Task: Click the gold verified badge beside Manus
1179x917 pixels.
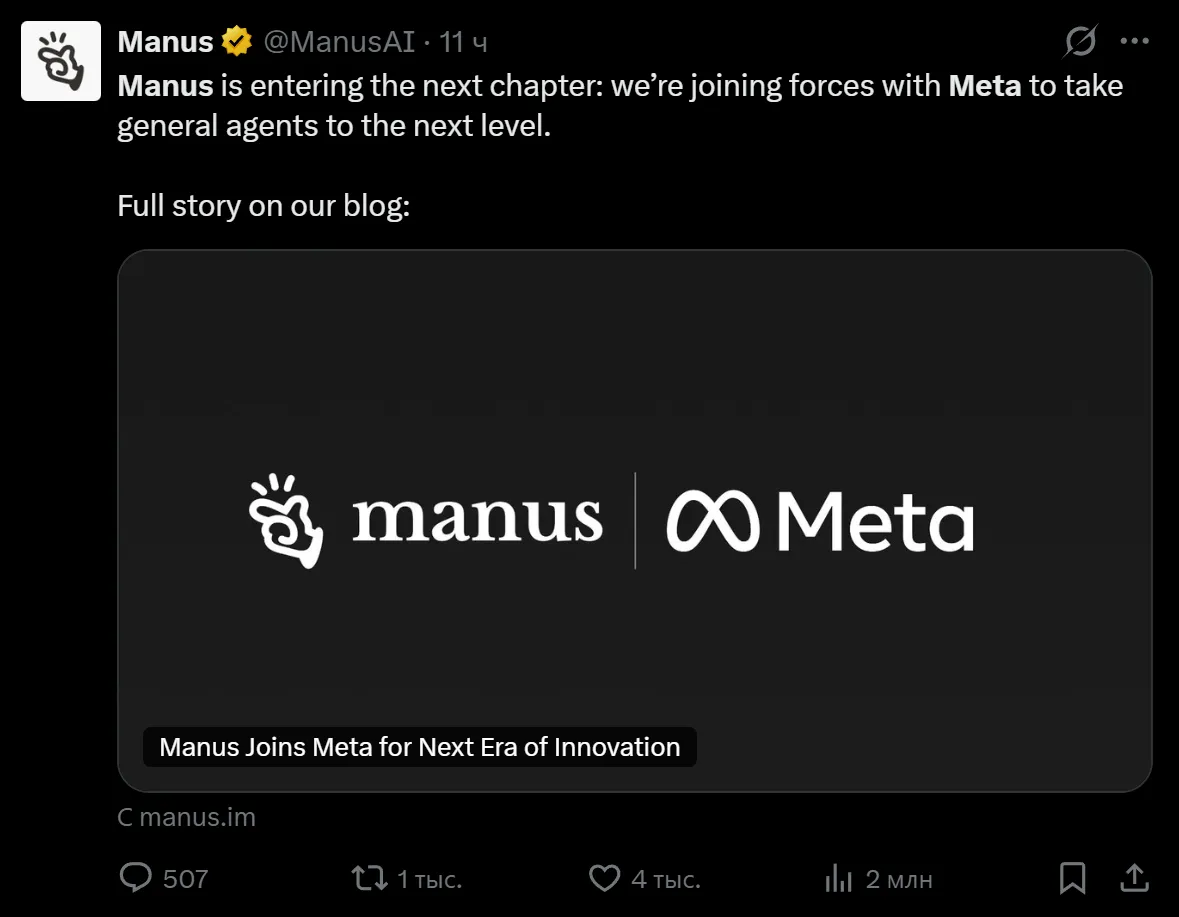Action: pyautogui.click(x=237, y=41)
